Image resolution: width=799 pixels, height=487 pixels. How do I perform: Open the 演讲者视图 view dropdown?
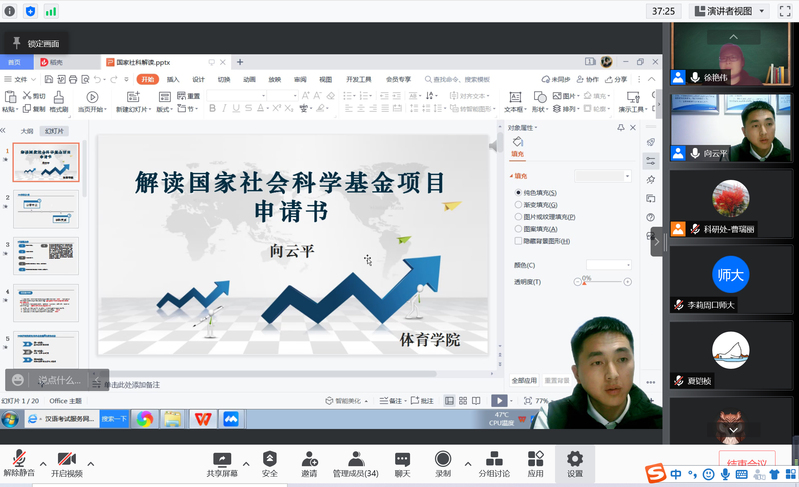pyautogui.click(x=729, y=11)
